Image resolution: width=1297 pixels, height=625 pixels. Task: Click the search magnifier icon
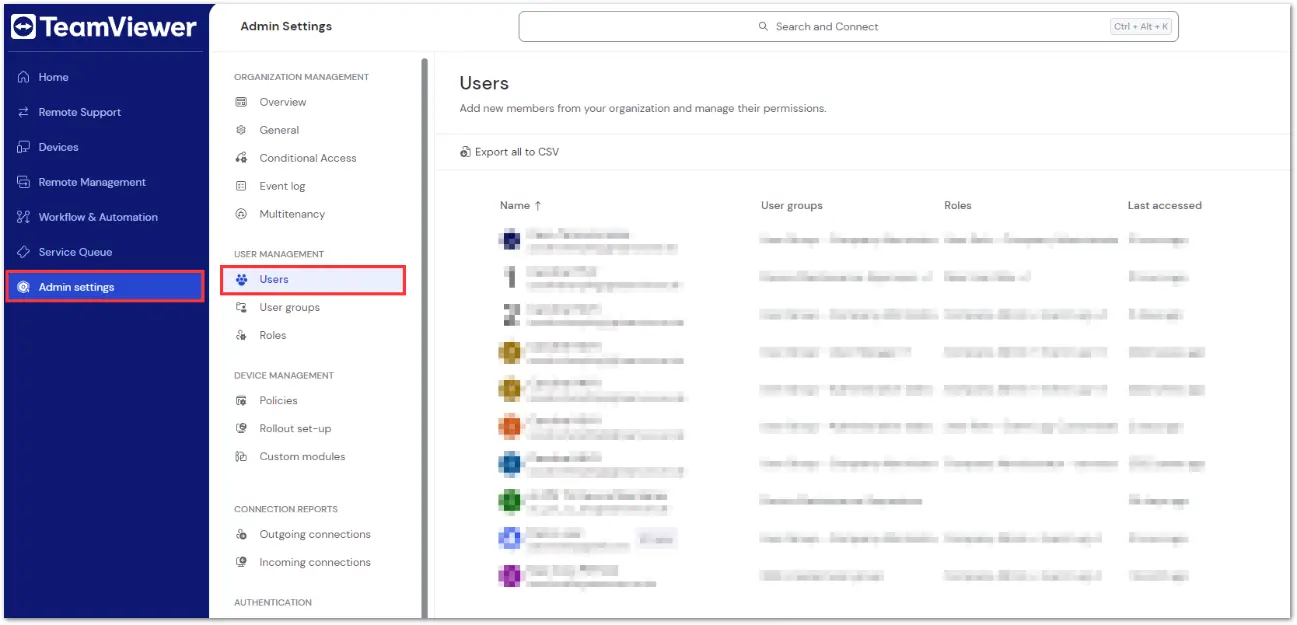click(x=764, y=27)
